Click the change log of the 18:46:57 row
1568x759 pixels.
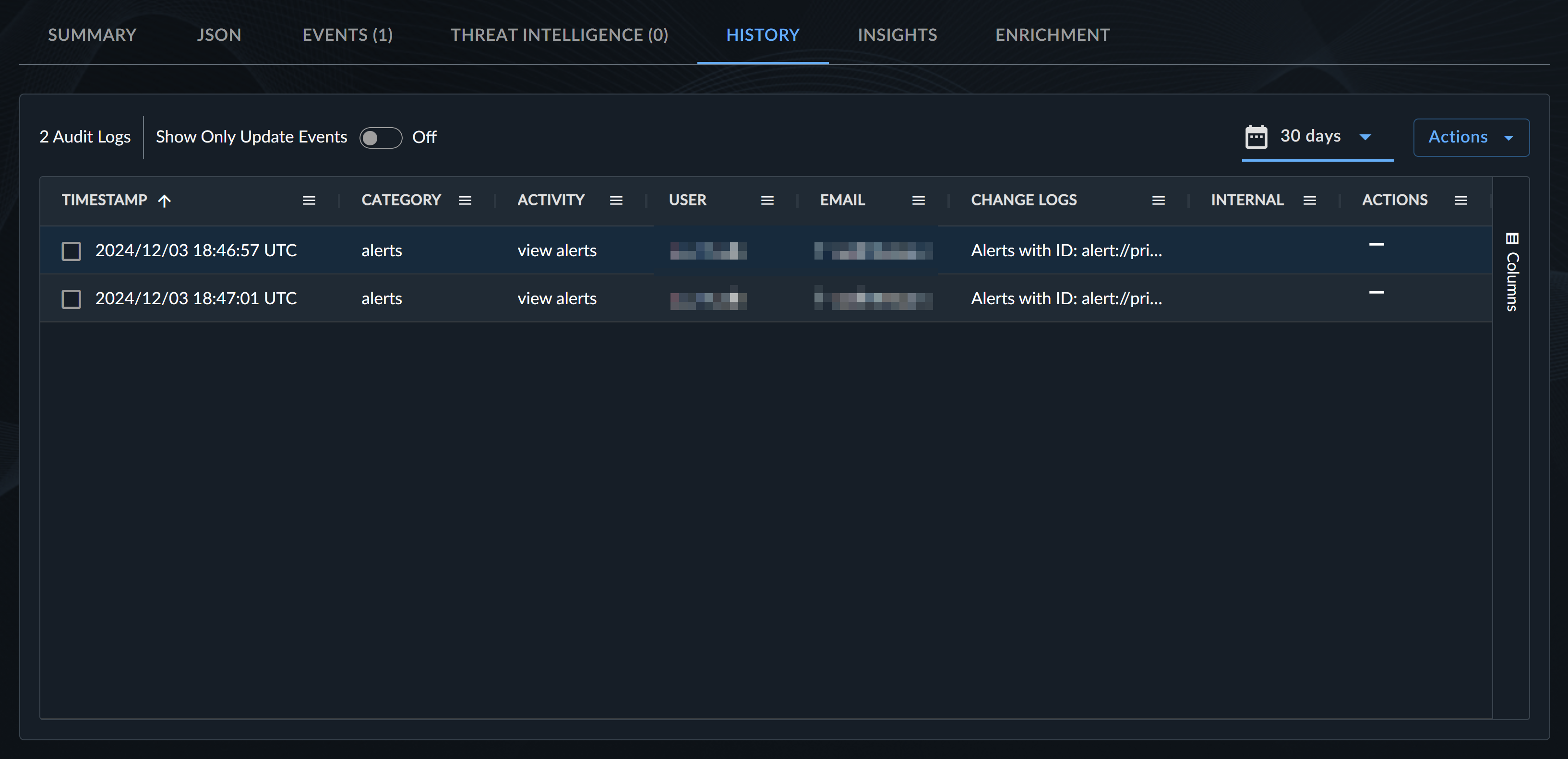pos(1066,250)
